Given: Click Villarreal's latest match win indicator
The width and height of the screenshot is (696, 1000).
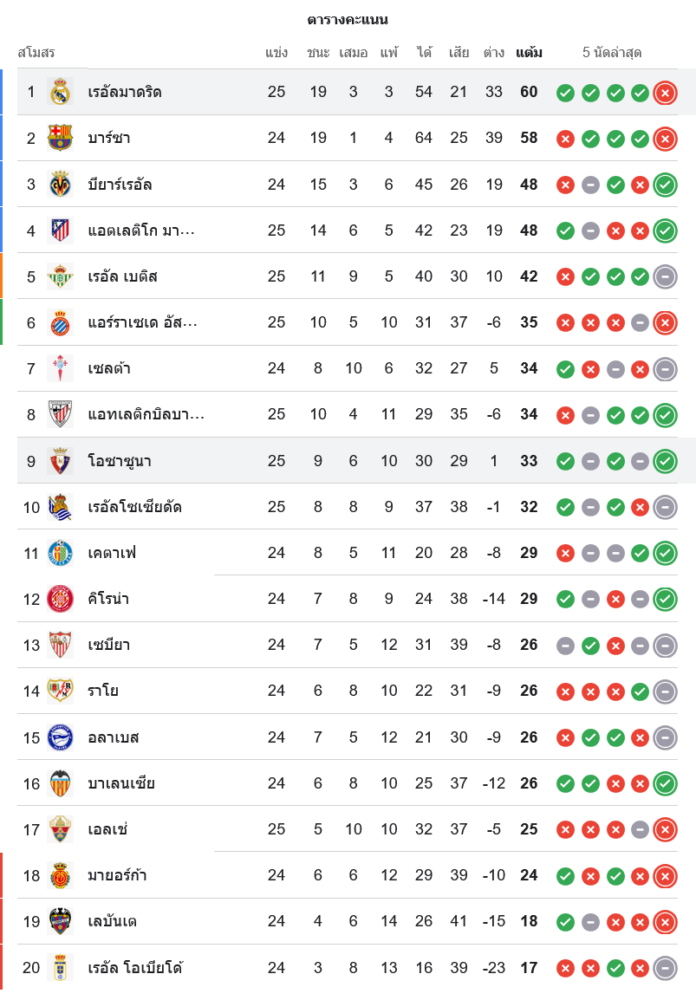Looking at the screenshot, I should pos(665,185).
